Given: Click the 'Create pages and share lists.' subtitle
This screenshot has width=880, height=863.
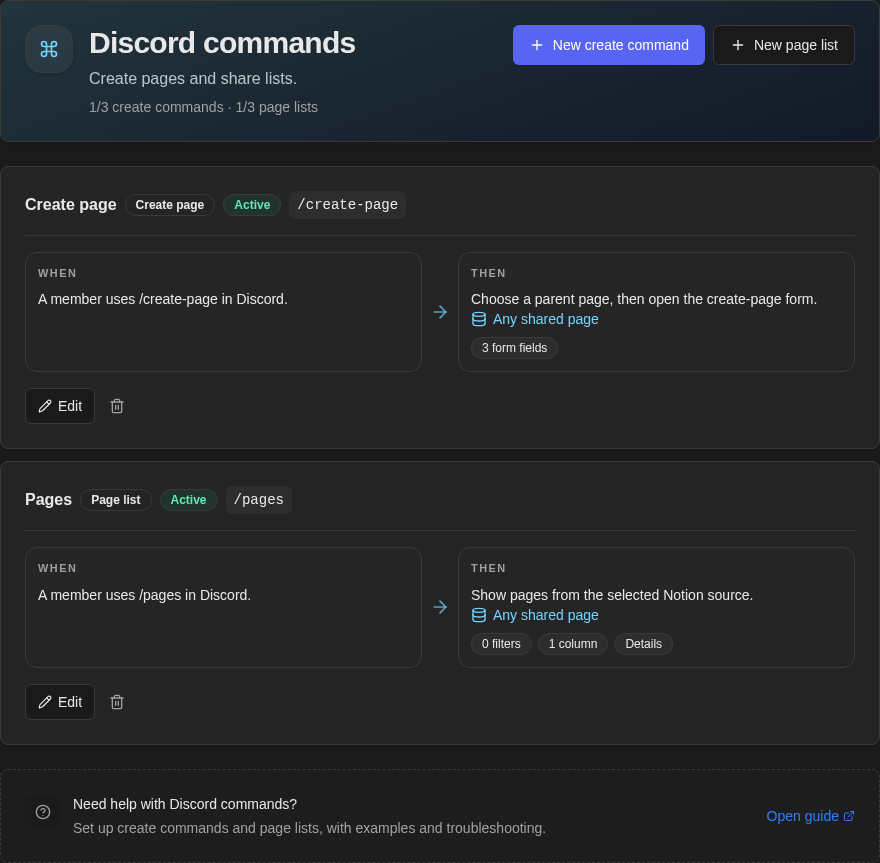Looking at the screenshot, I should [x=193, y=79].
